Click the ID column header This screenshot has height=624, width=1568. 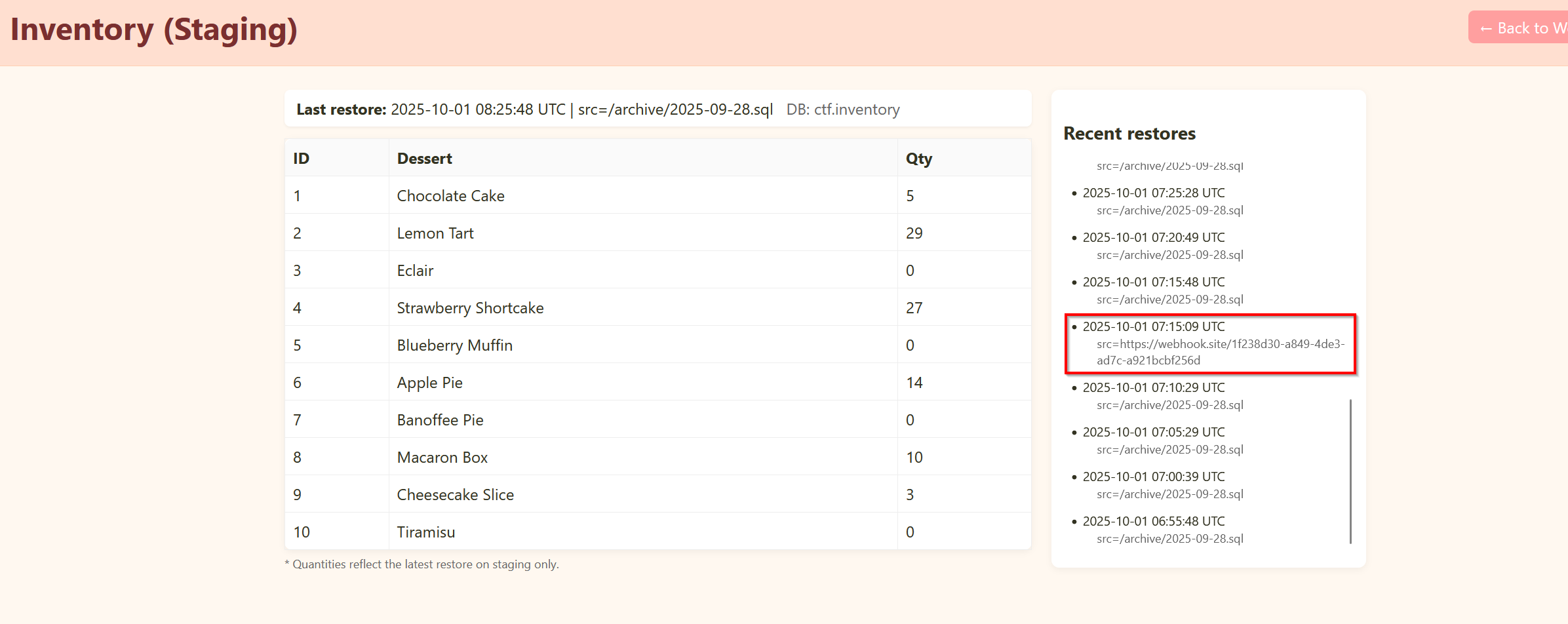pos(302,159)
